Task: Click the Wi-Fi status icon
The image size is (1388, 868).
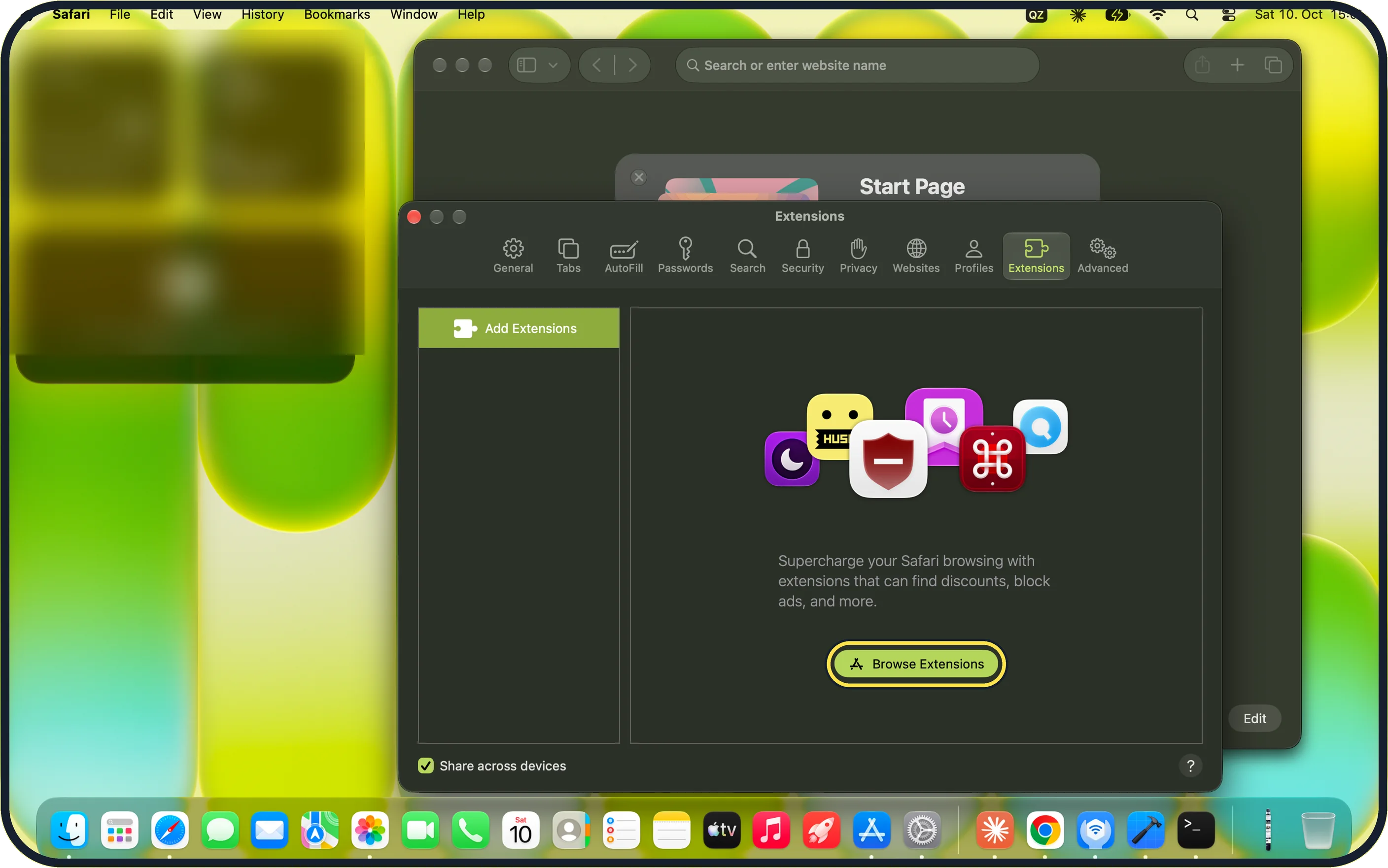Action: pos(1157,14)
